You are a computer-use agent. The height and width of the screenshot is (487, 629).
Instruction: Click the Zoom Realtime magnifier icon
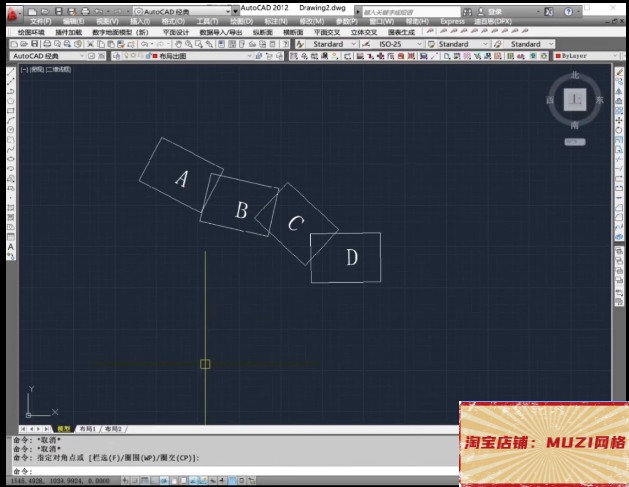(x=189, y=44)
